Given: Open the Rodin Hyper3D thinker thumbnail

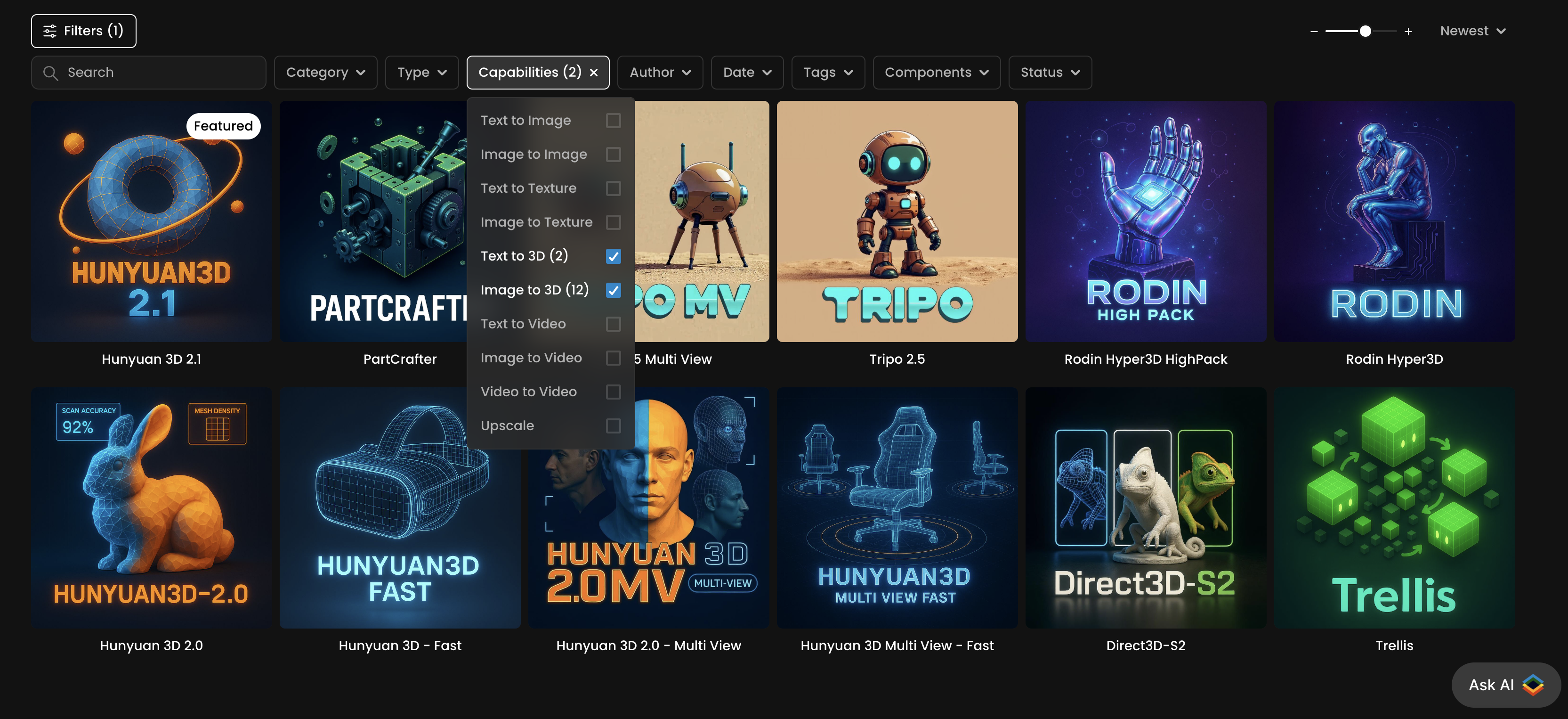Looking at the screenshot, I should point(1394,221).
